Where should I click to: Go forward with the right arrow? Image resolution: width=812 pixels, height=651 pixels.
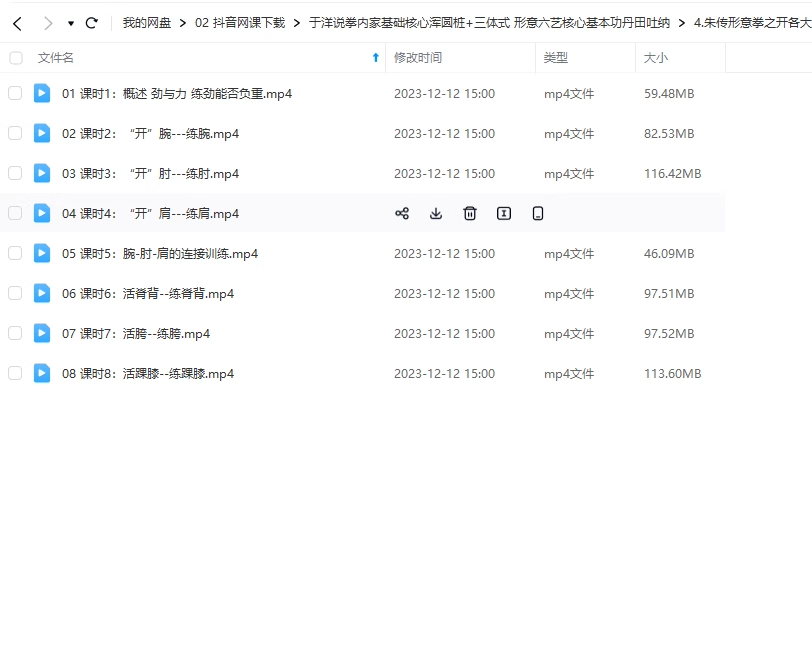point(48,23)
